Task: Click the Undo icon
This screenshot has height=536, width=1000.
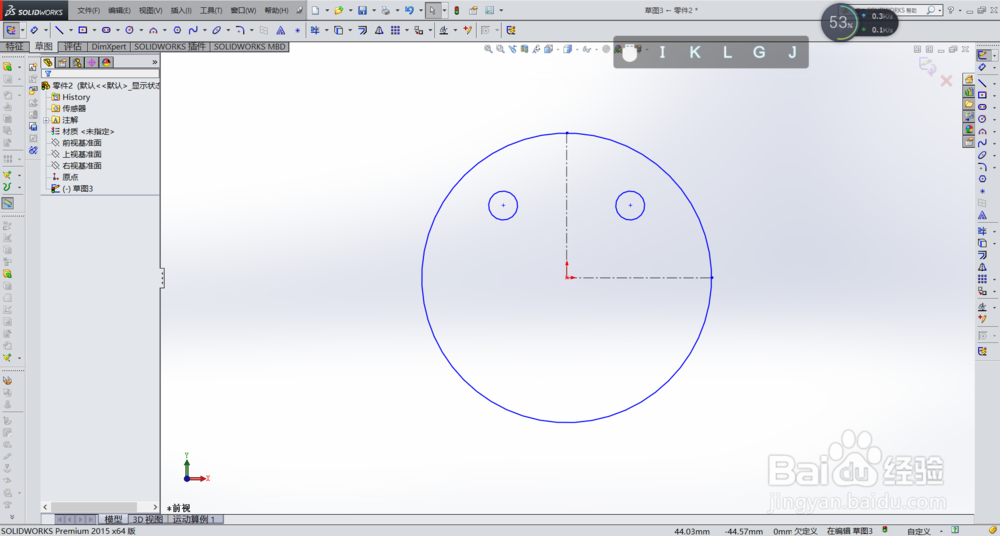Action: (409, 10)
